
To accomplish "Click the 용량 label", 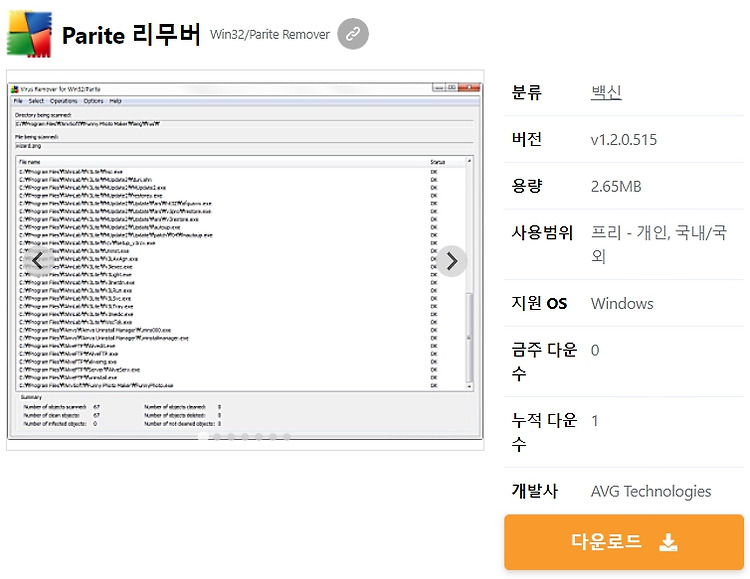I will pos(527,186).
